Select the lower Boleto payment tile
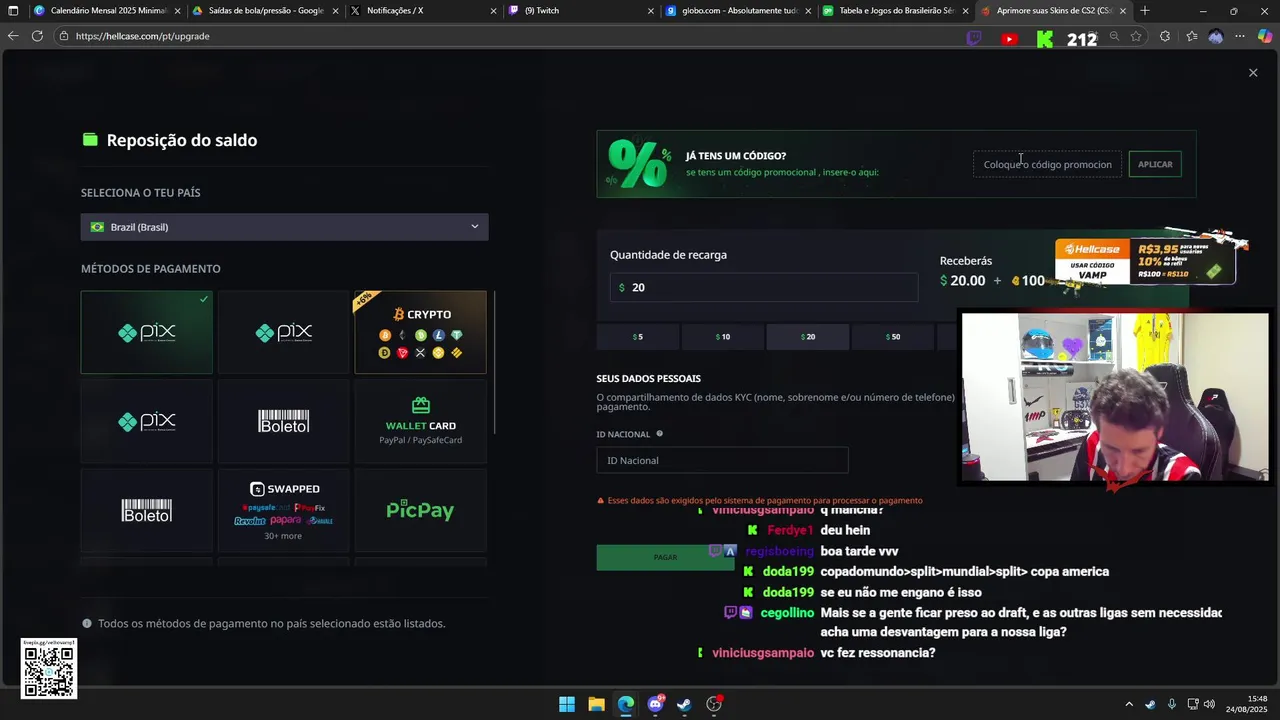 click(x=147, y=510)
